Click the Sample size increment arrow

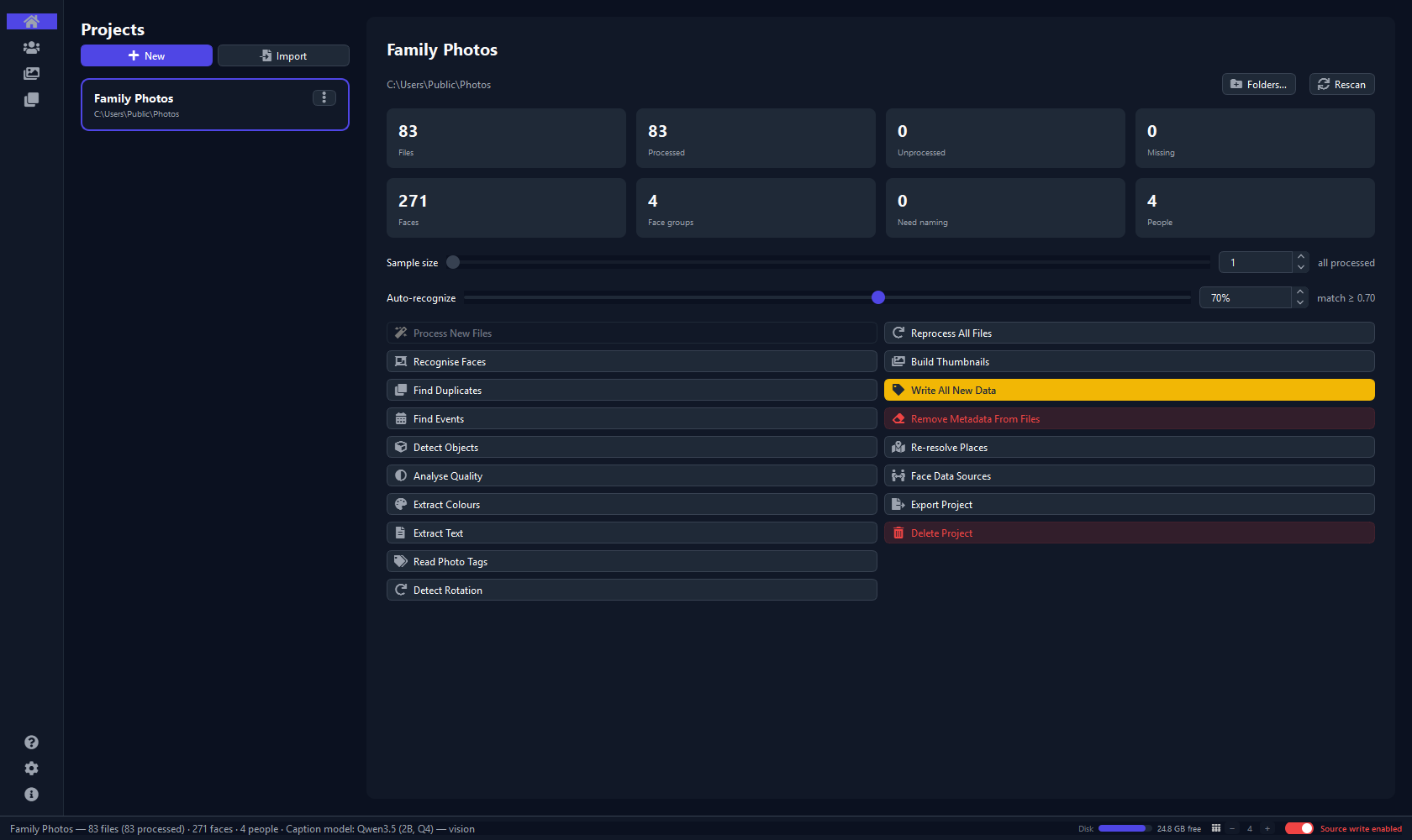point(1301,257)
